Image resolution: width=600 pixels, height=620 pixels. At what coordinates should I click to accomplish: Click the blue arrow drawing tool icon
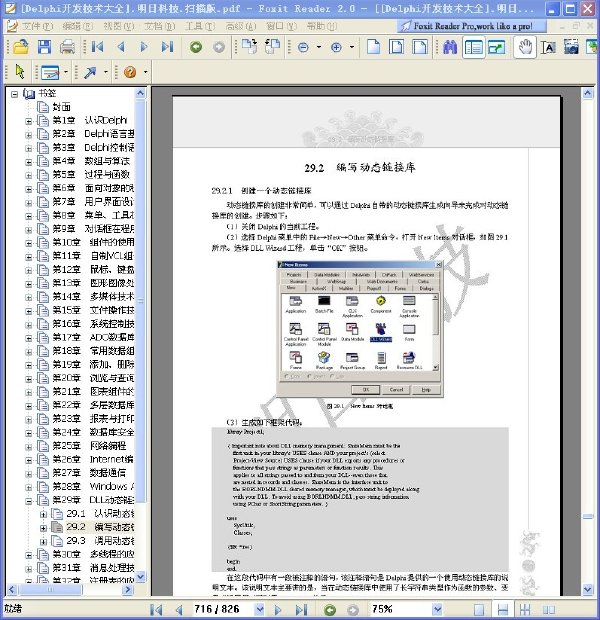(x=90, y=72)
